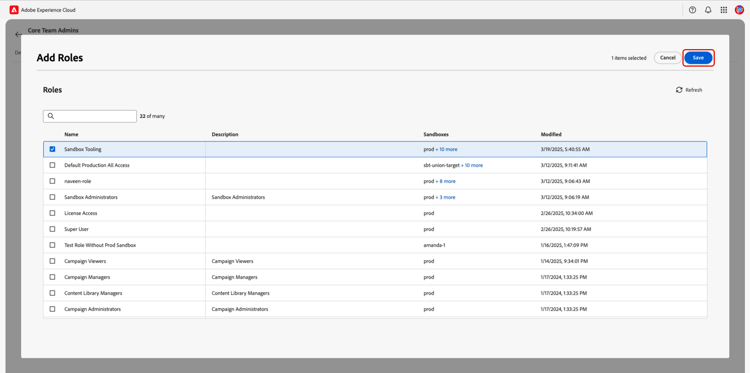Image resolution: width=750 pixels, height=373 pixels.
Task: Click the search magnifier icon in roles field
Action: (51, 116)
